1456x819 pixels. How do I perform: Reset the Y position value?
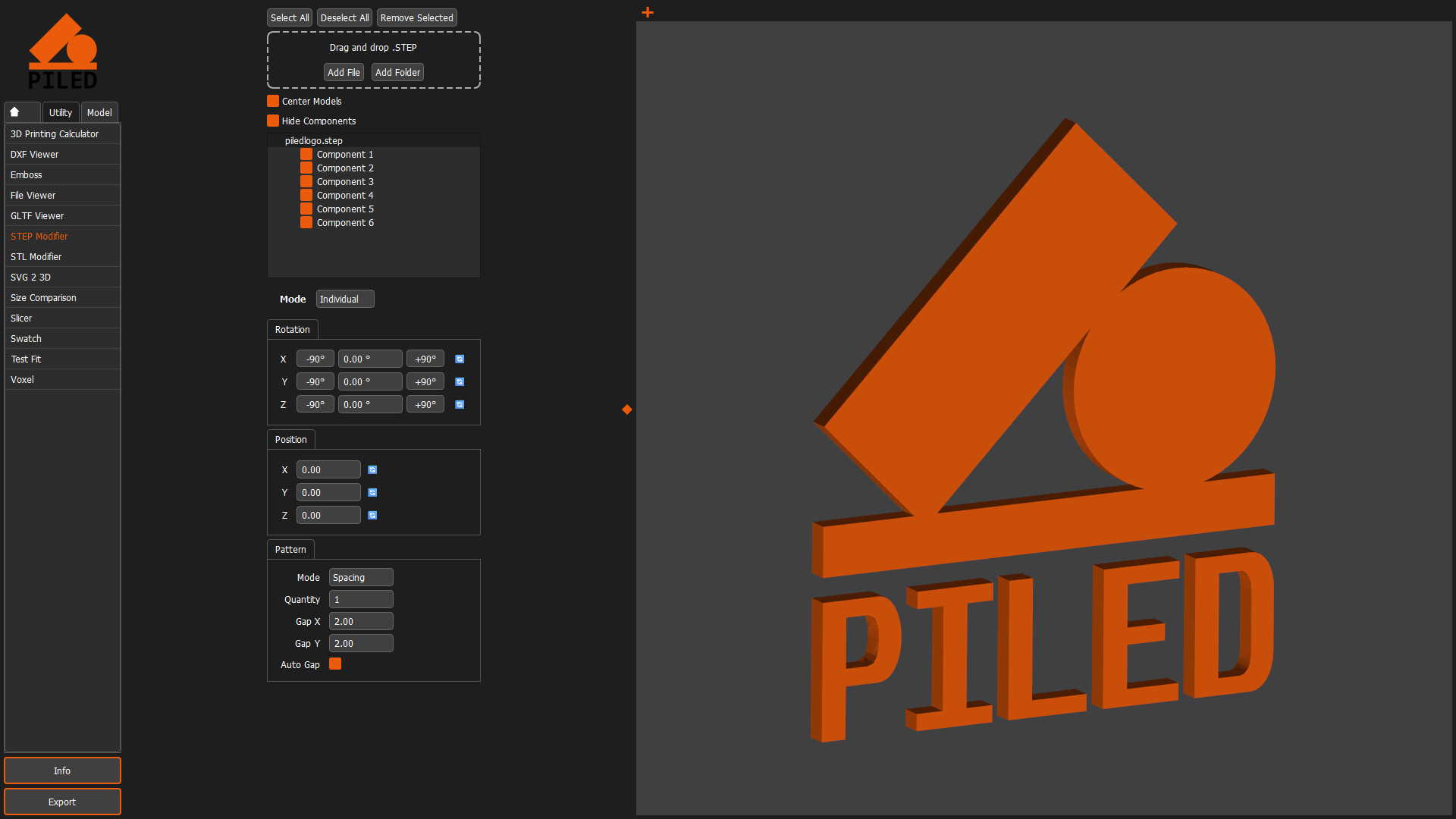[372, 492]
